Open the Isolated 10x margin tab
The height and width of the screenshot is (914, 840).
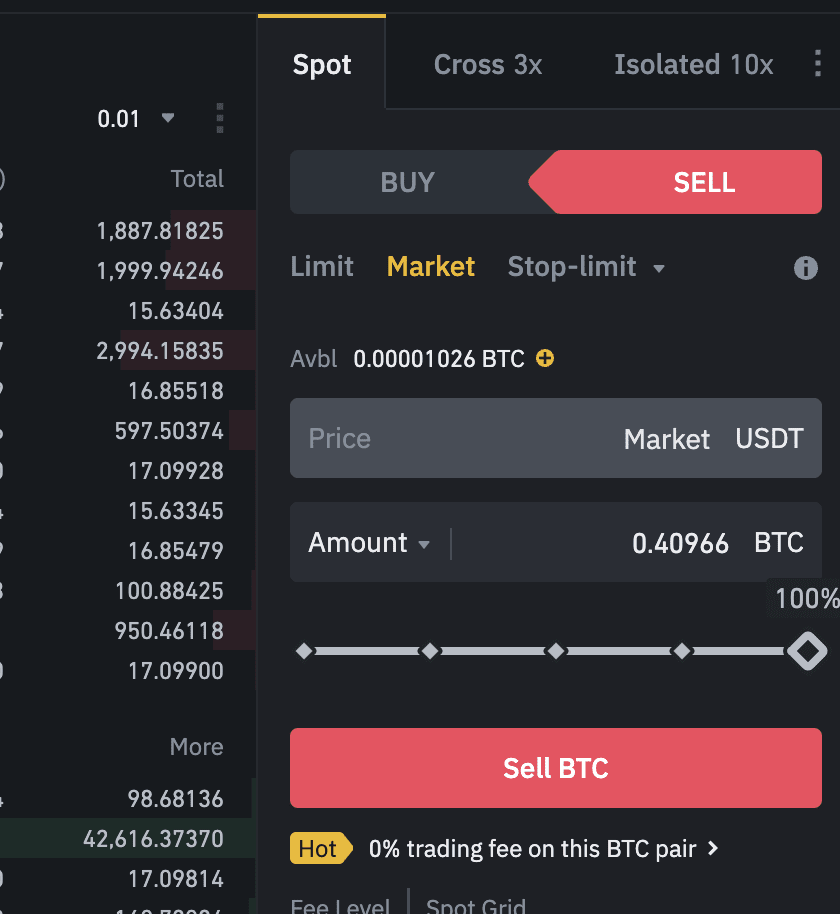click(693, 65)
